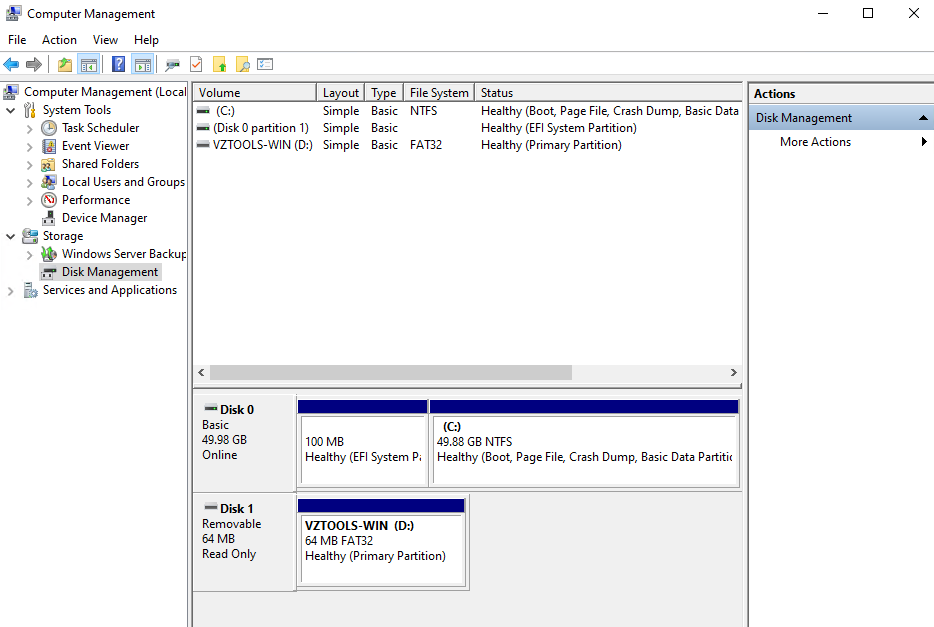Sort by the Volume column header
Screen dimensions: 934x627
pos(255,92)
